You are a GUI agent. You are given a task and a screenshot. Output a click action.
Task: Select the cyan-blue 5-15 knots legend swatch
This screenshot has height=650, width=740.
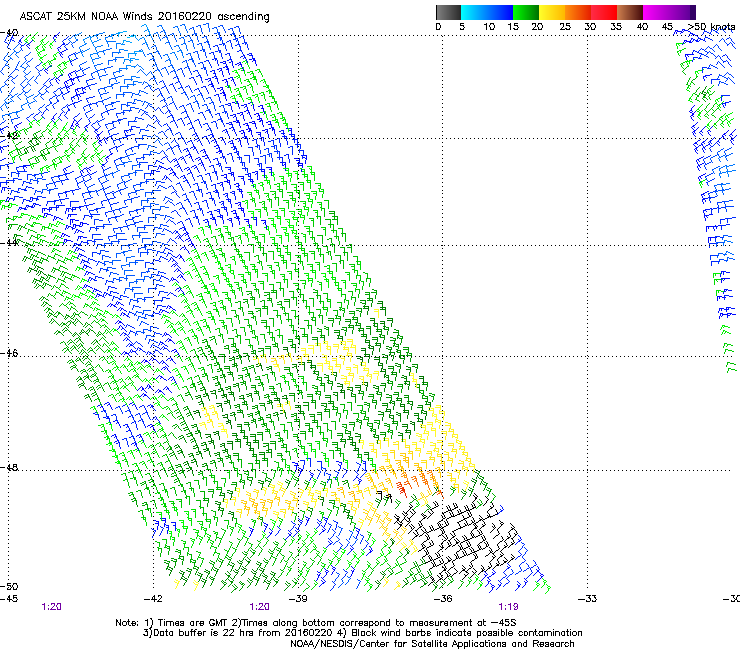pos(487,12)
